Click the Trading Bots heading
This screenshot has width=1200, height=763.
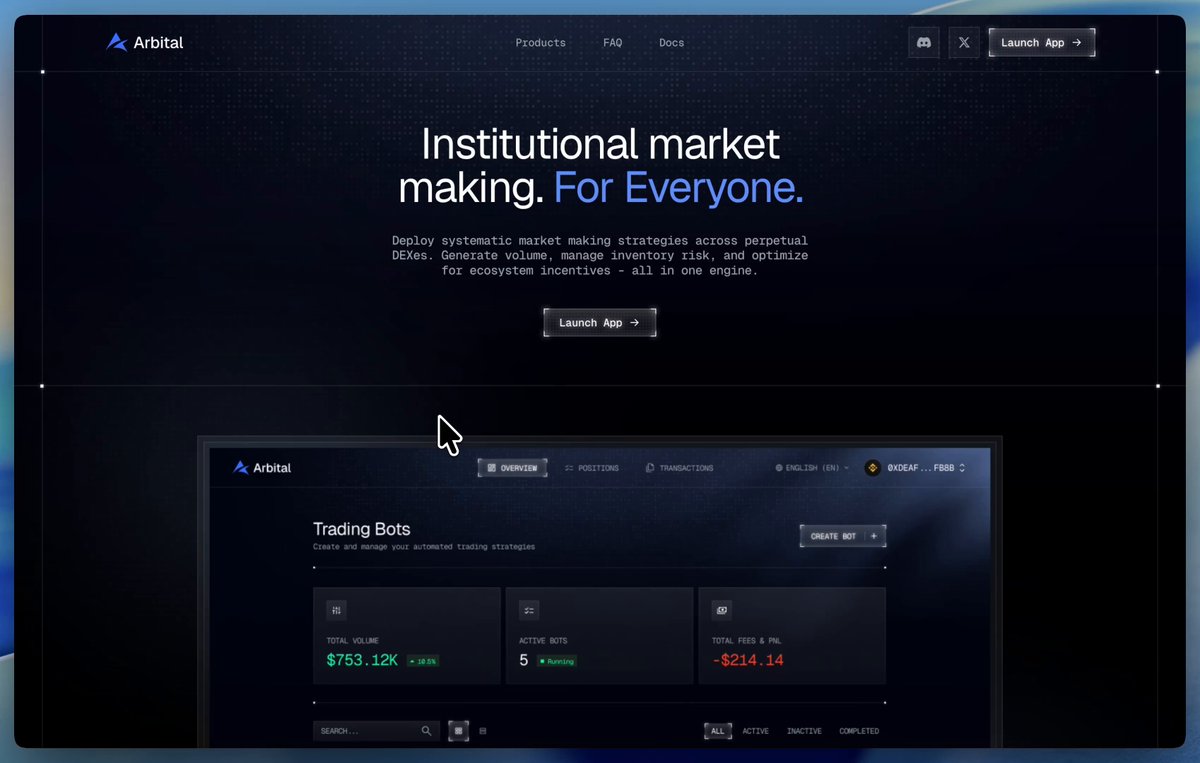[362, 529]
